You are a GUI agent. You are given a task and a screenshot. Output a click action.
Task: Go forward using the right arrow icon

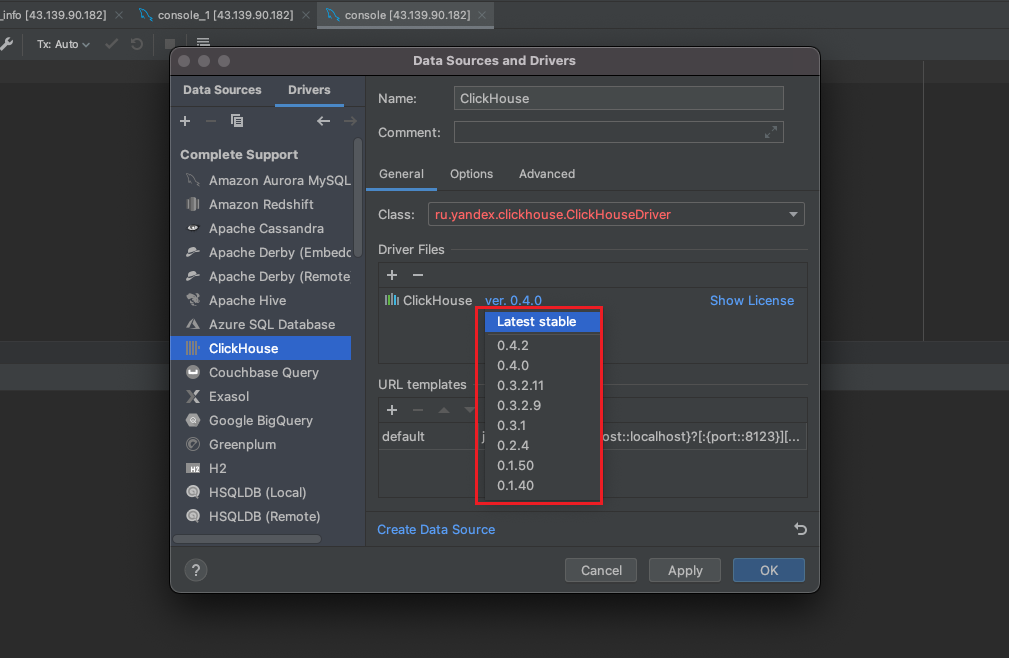tap(349, 121)
